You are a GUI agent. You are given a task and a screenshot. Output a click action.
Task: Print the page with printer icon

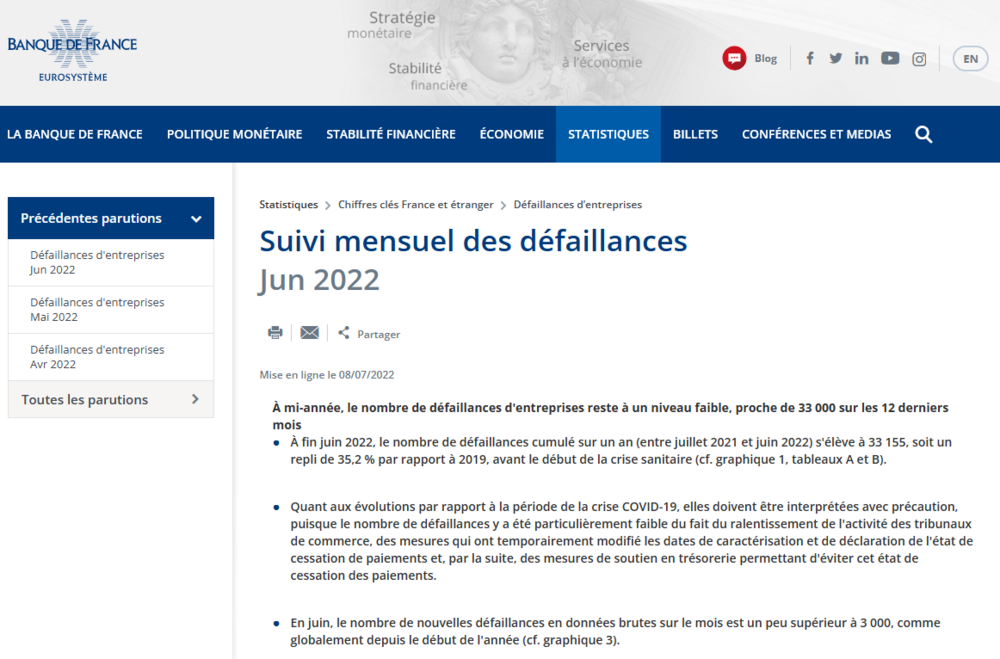pyautogui.click(x=275, y=333)
